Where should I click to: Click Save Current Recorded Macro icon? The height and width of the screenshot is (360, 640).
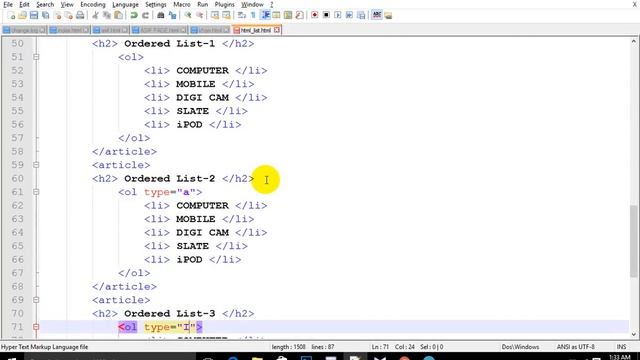tap(361, 16)
